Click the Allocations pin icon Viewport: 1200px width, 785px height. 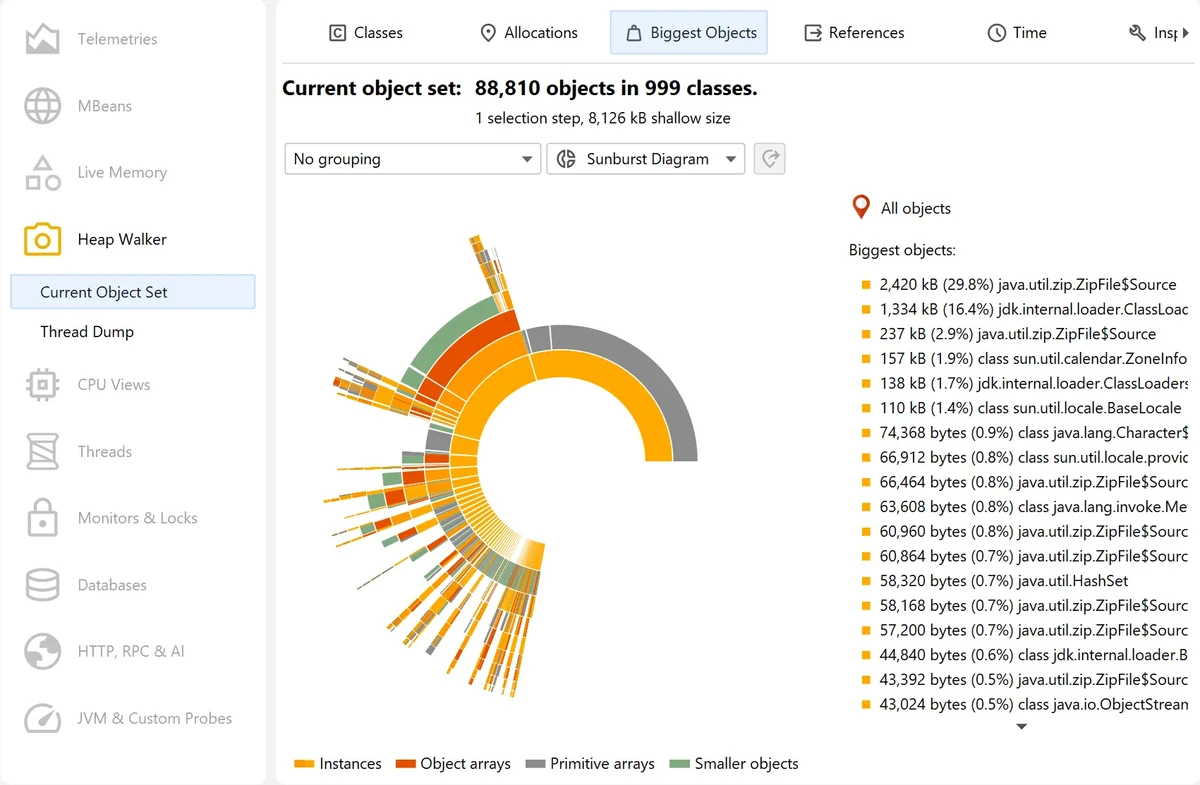tap(488, 33)
